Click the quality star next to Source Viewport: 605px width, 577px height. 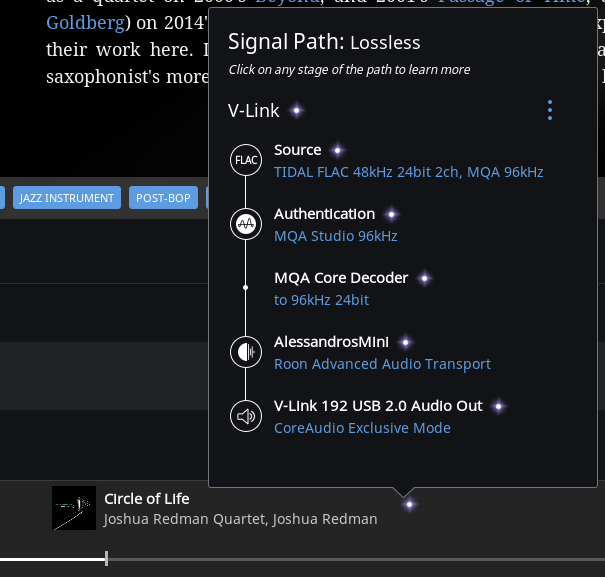pos(338,150)
